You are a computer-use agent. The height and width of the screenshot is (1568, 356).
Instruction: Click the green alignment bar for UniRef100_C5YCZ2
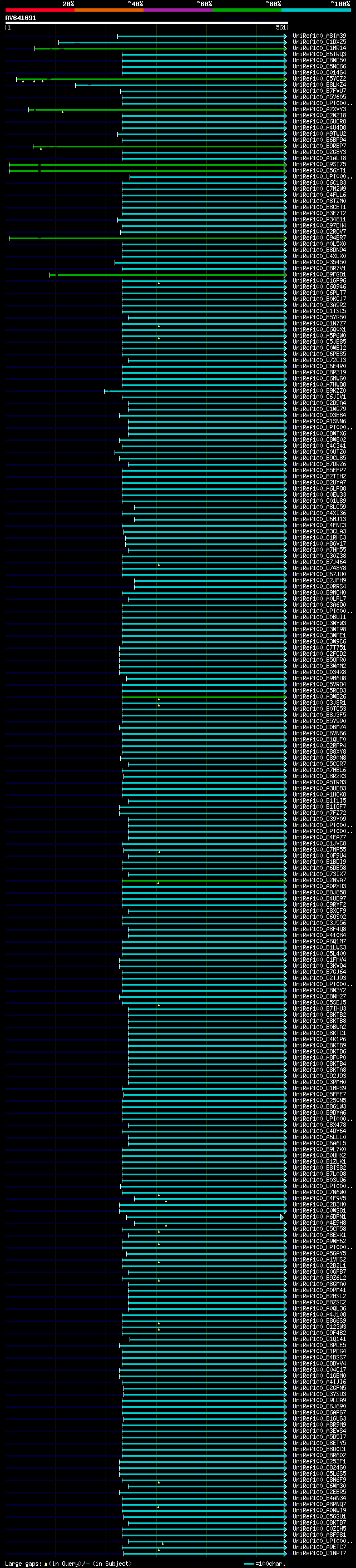(x=151, y=79)
